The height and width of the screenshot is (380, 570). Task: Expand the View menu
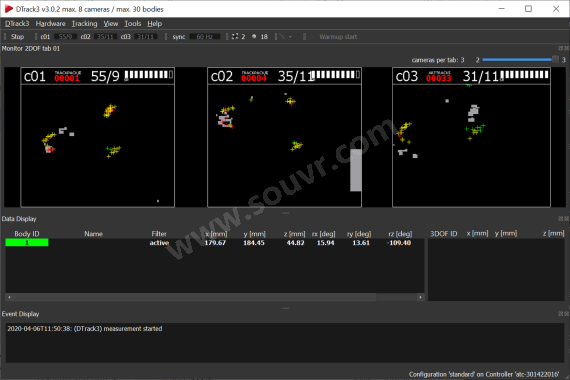click(111, 24)
